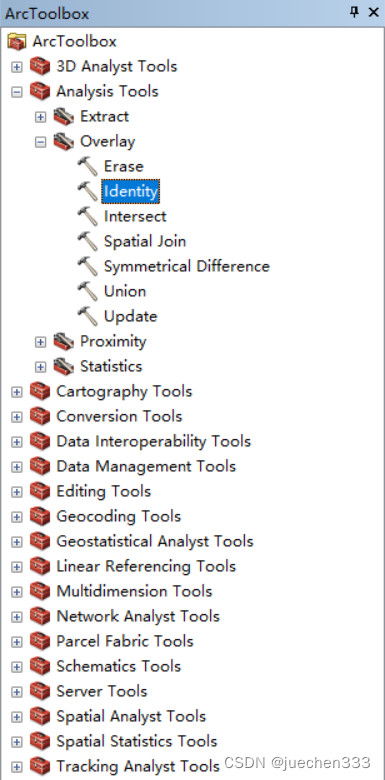Viewport: 385px width, 780px height.
Task: Expand the Statistics toolset
Action: (41, 367)
